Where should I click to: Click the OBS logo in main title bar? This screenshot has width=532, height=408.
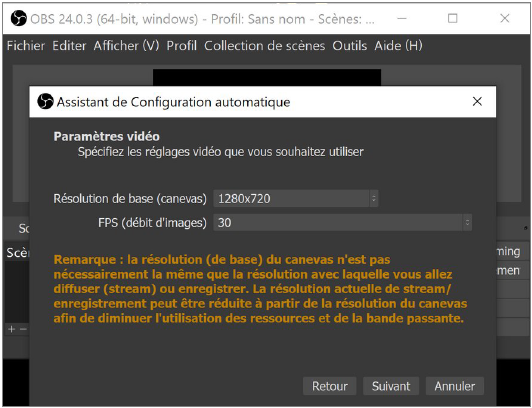19,18
